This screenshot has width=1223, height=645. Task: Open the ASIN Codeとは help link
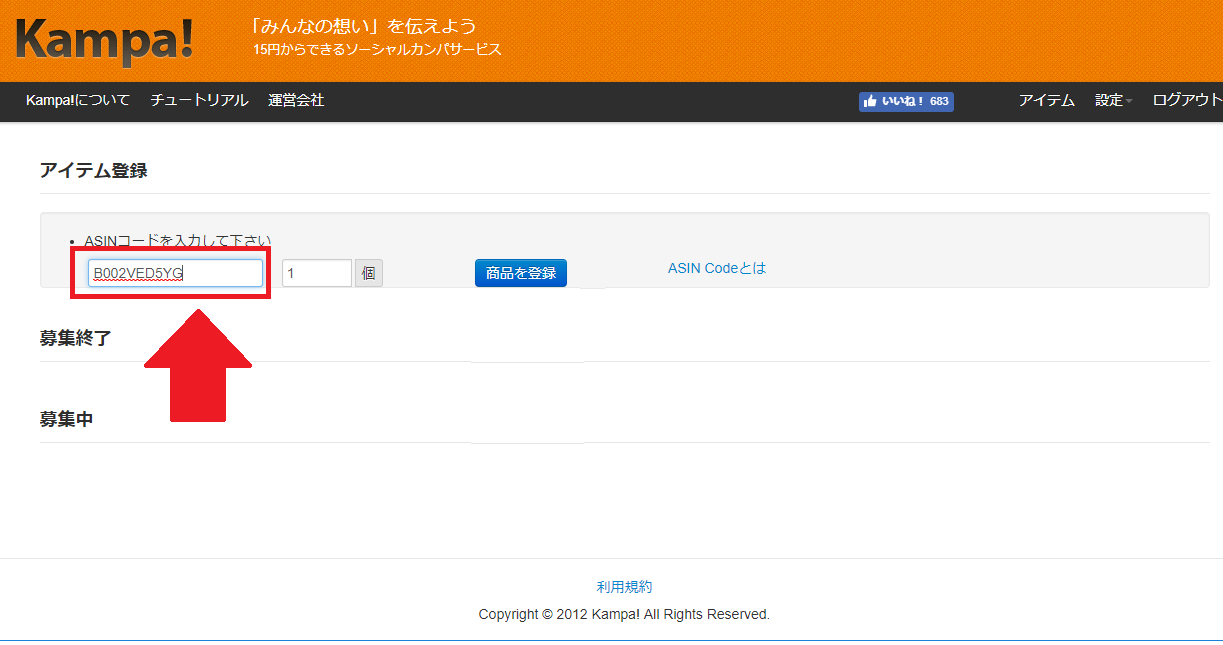tap(716, 268)
